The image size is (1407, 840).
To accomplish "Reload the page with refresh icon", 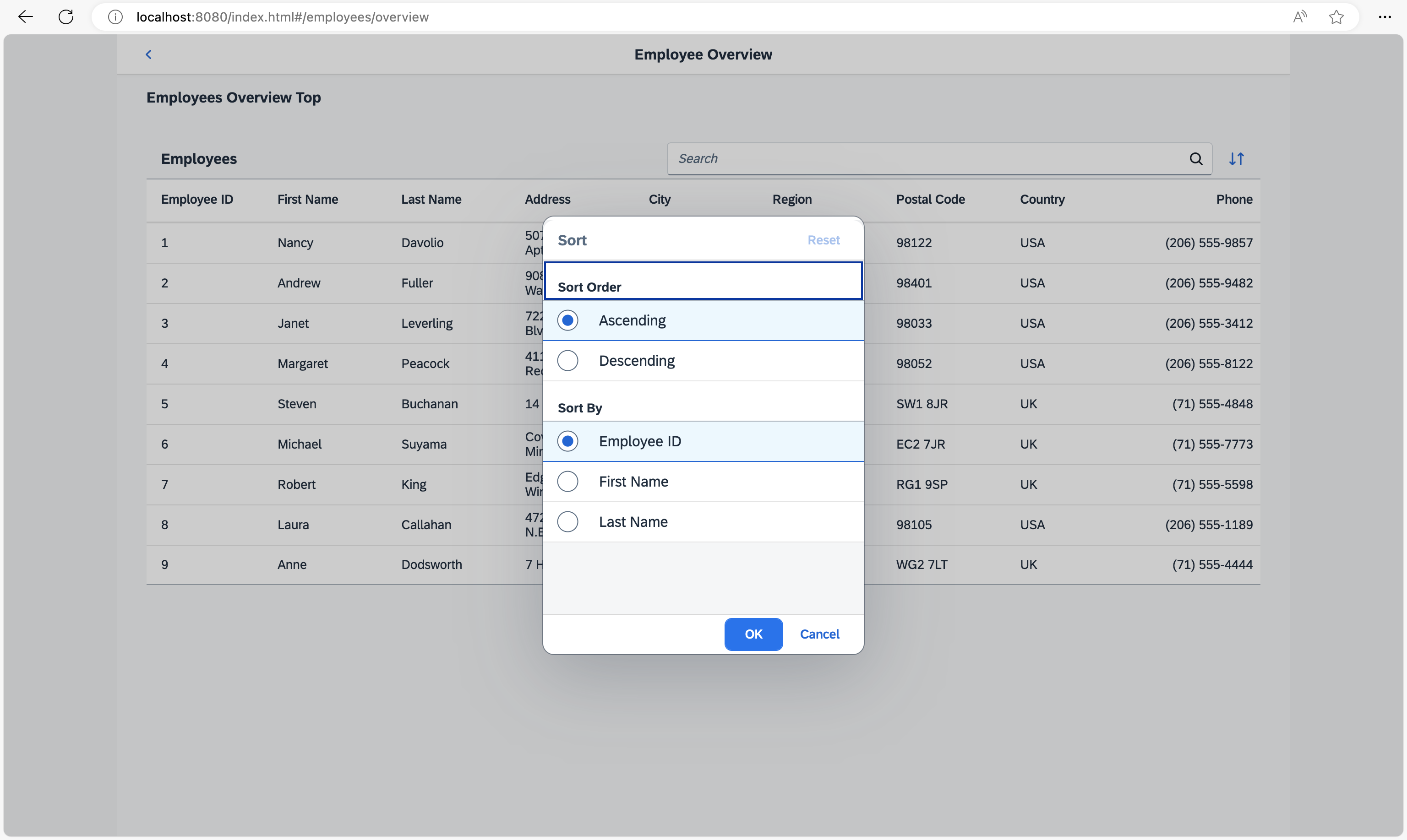I will [x=66, y=17].
